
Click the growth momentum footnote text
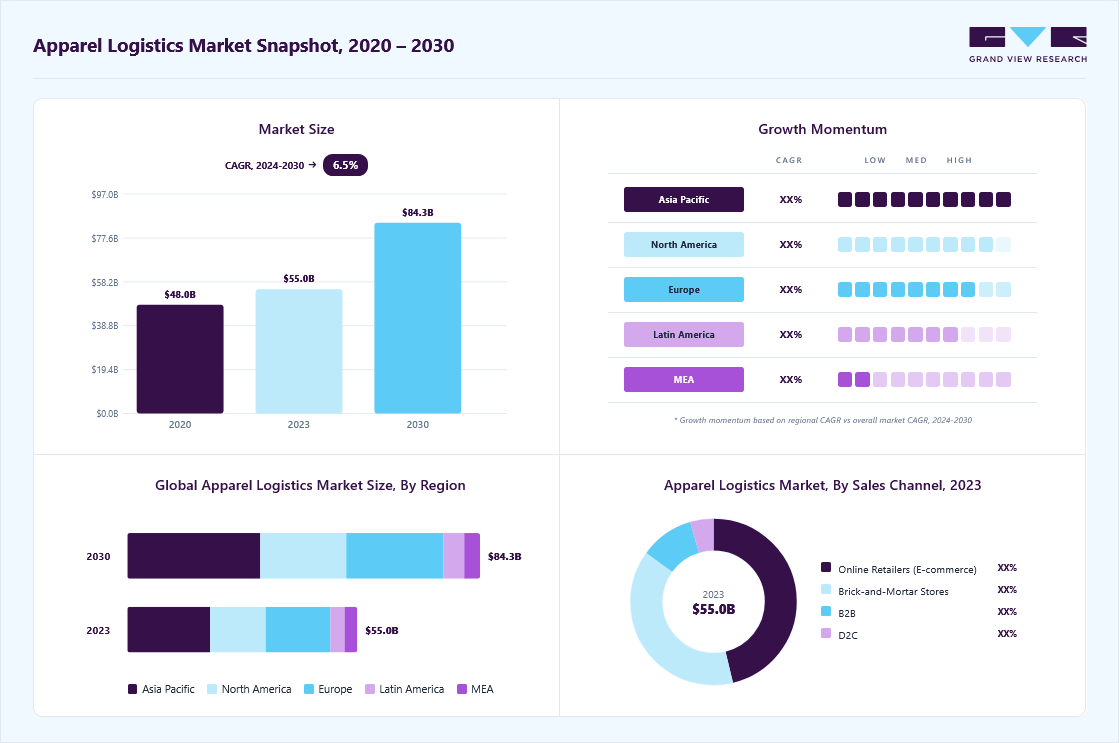coord(823,420)
